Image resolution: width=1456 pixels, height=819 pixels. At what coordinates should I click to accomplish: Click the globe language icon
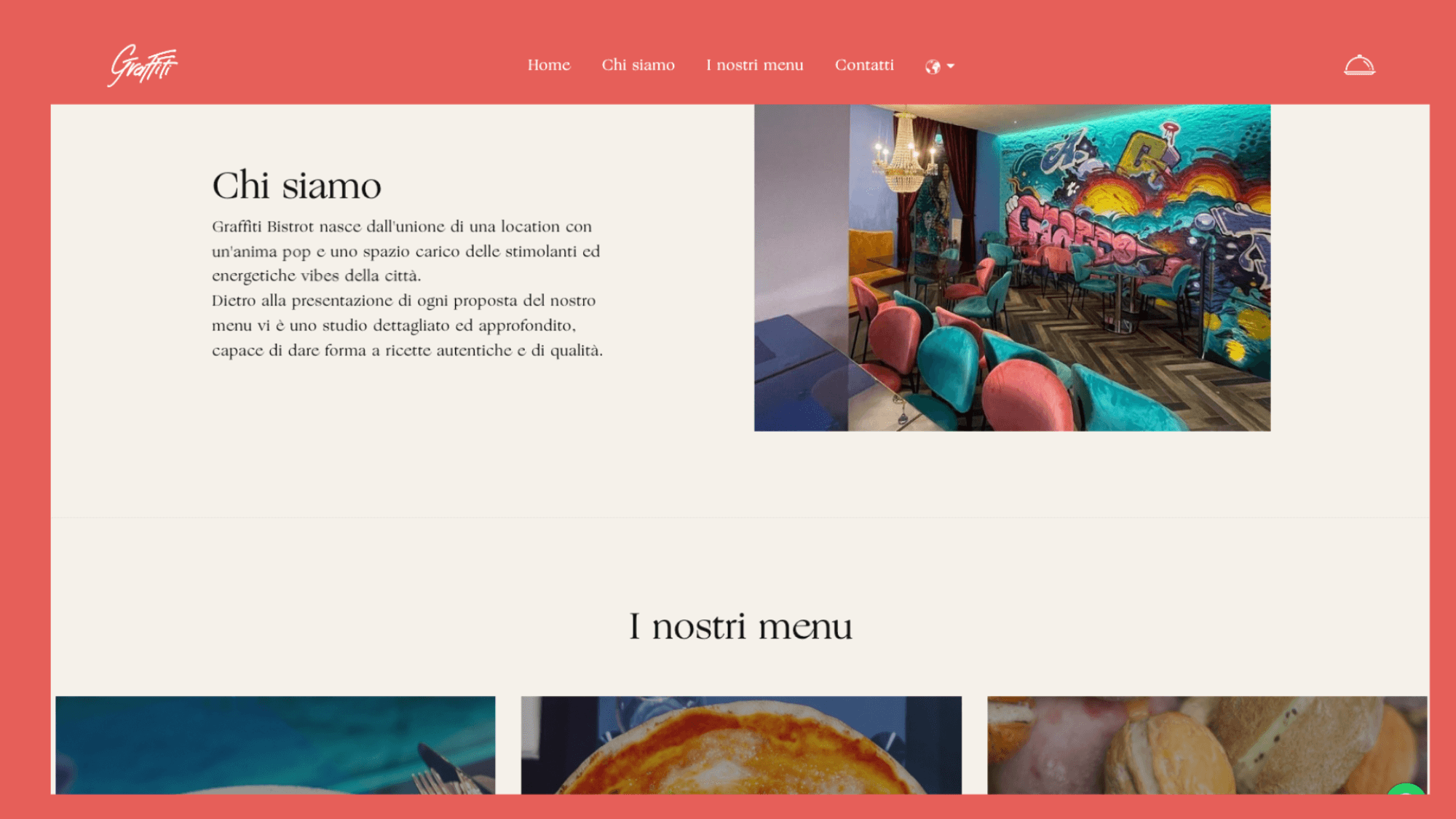[933, 67]
